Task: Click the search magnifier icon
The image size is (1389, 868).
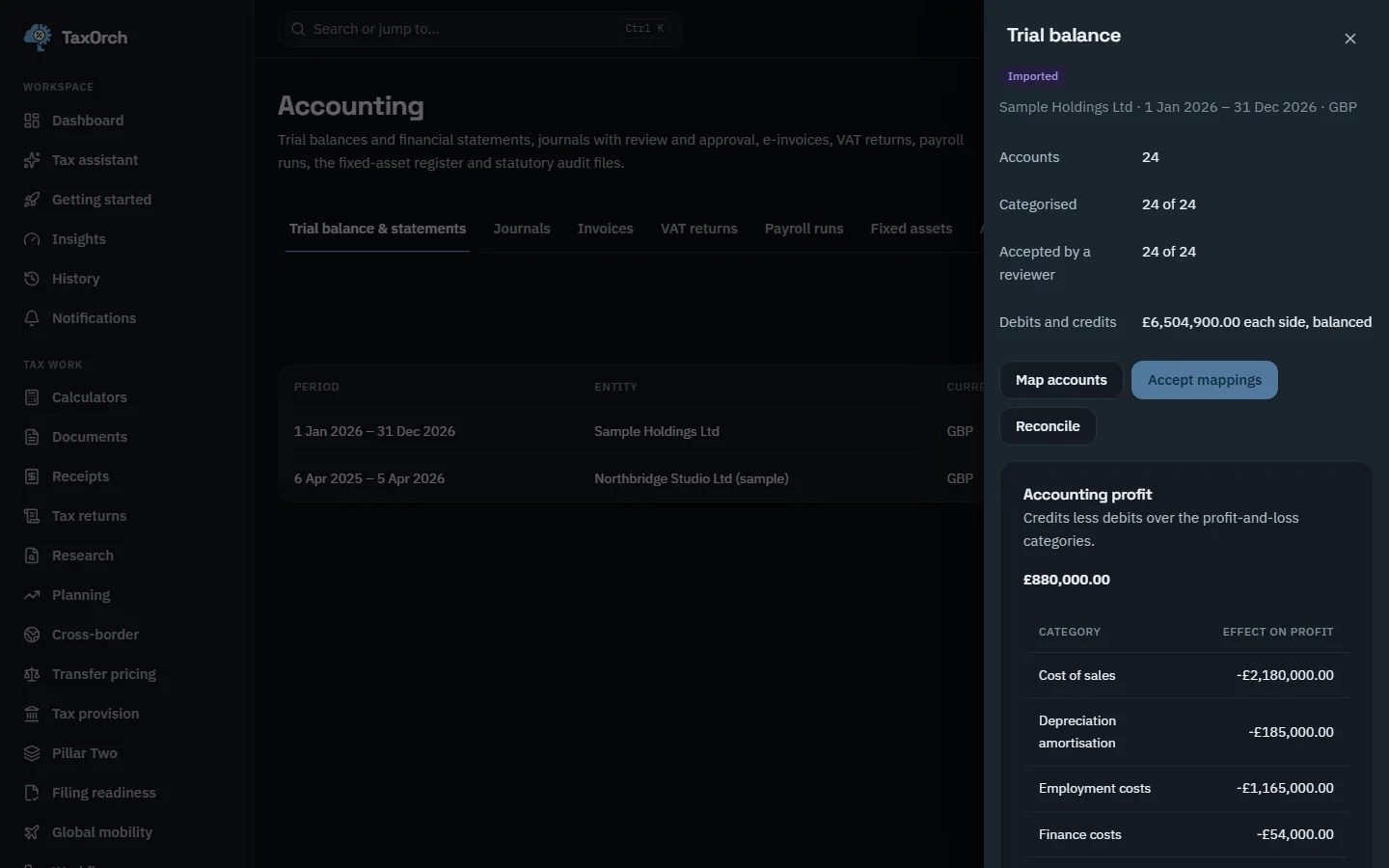Action: tap(298, 29)
